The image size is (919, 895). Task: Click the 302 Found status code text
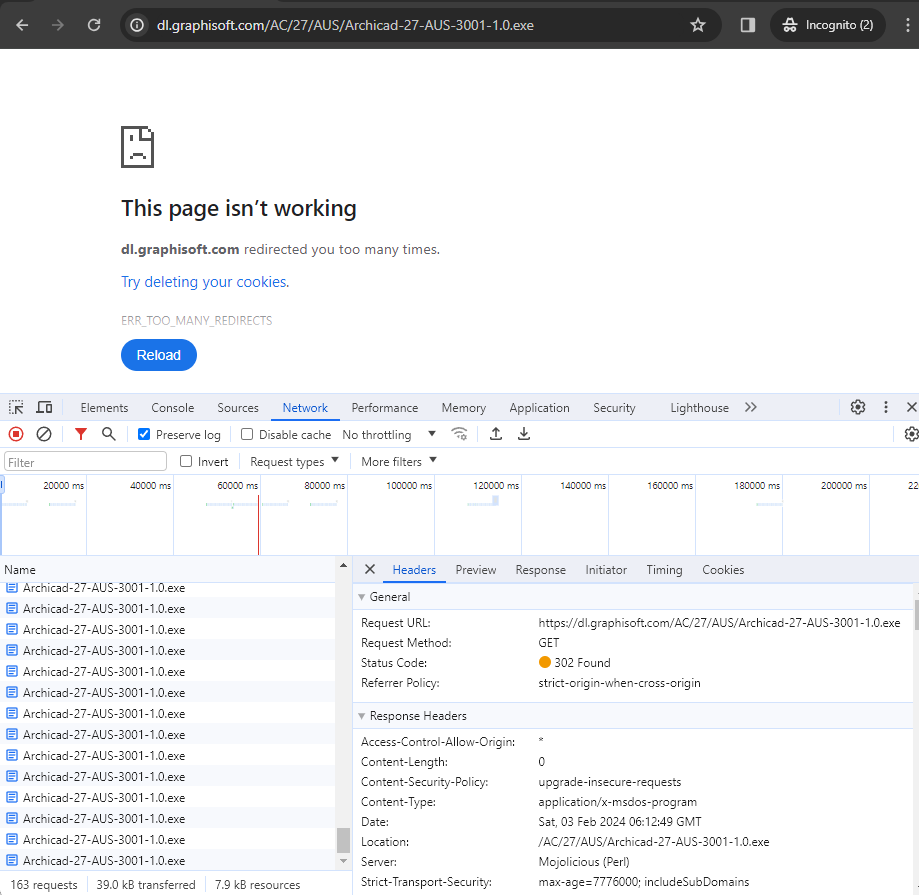(582, 663)
